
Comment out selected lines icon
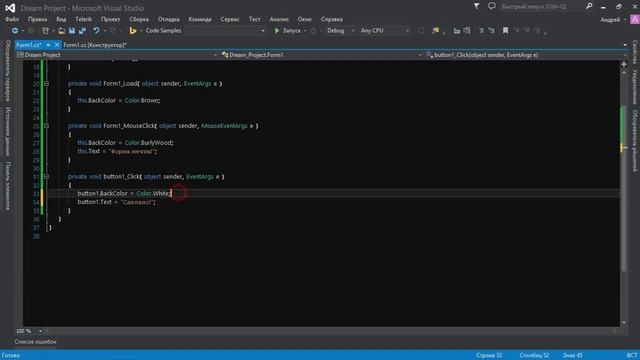(481, 31)
